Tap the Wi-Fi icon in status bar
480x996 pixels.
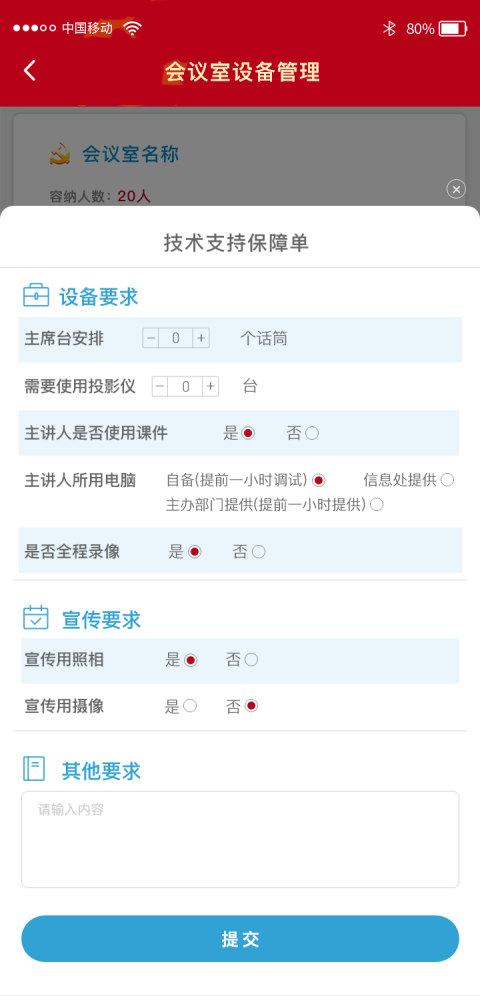(133, 29)
